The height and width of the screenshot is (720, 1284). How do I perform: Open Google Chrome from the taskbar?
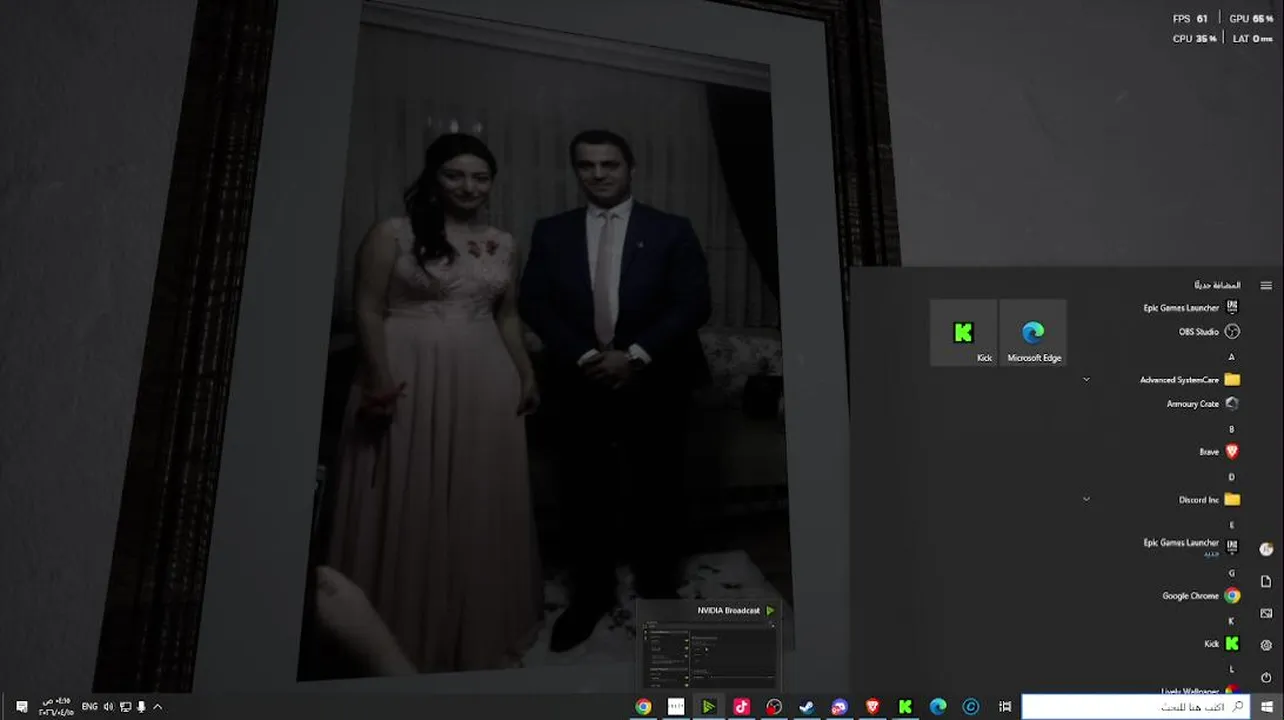643,707
